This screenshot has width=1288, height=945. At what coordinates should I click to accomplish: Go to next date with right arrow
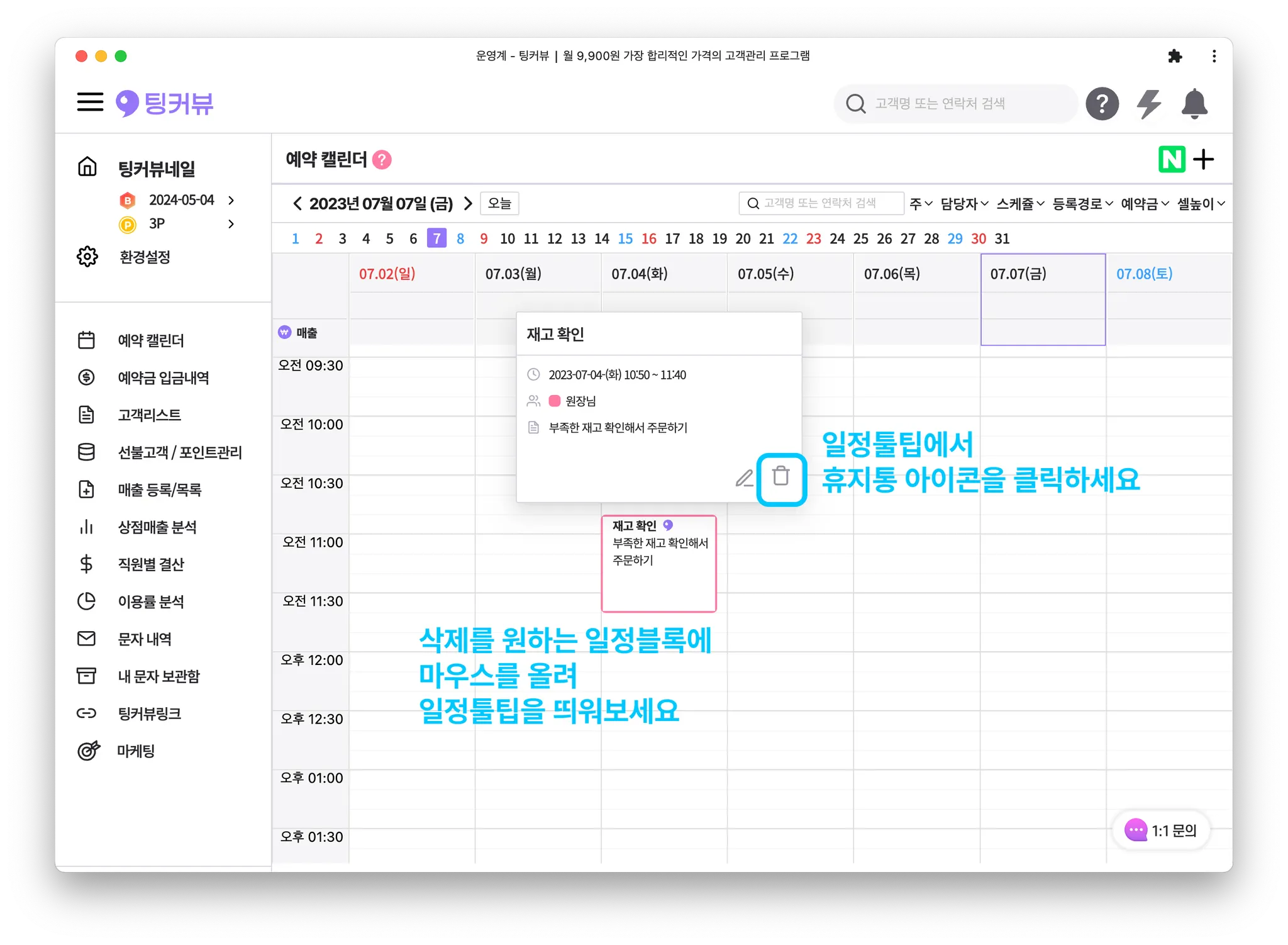click(468, 203)
